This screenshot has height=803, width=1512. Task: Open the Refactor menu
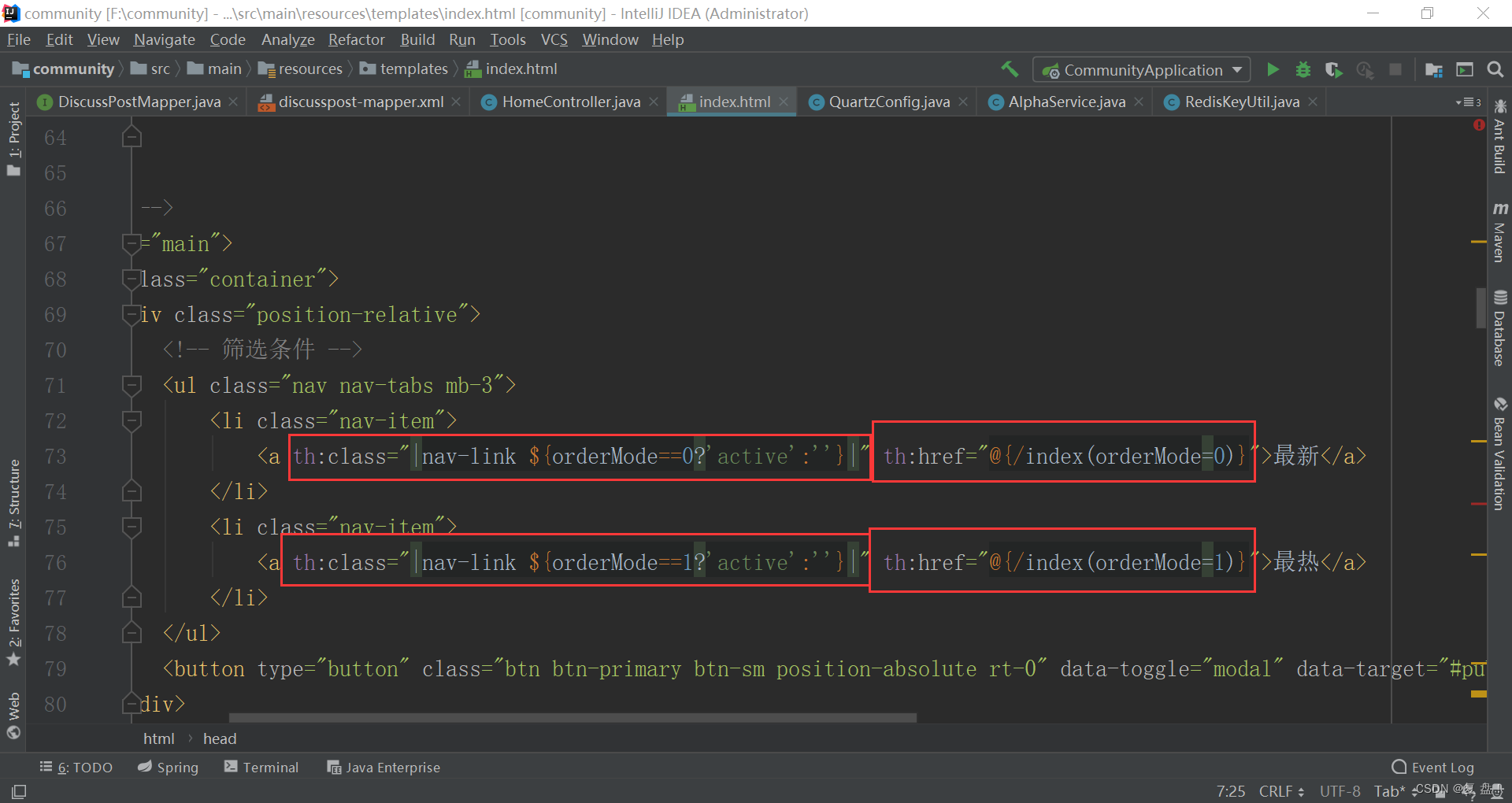tap(356, 39)
